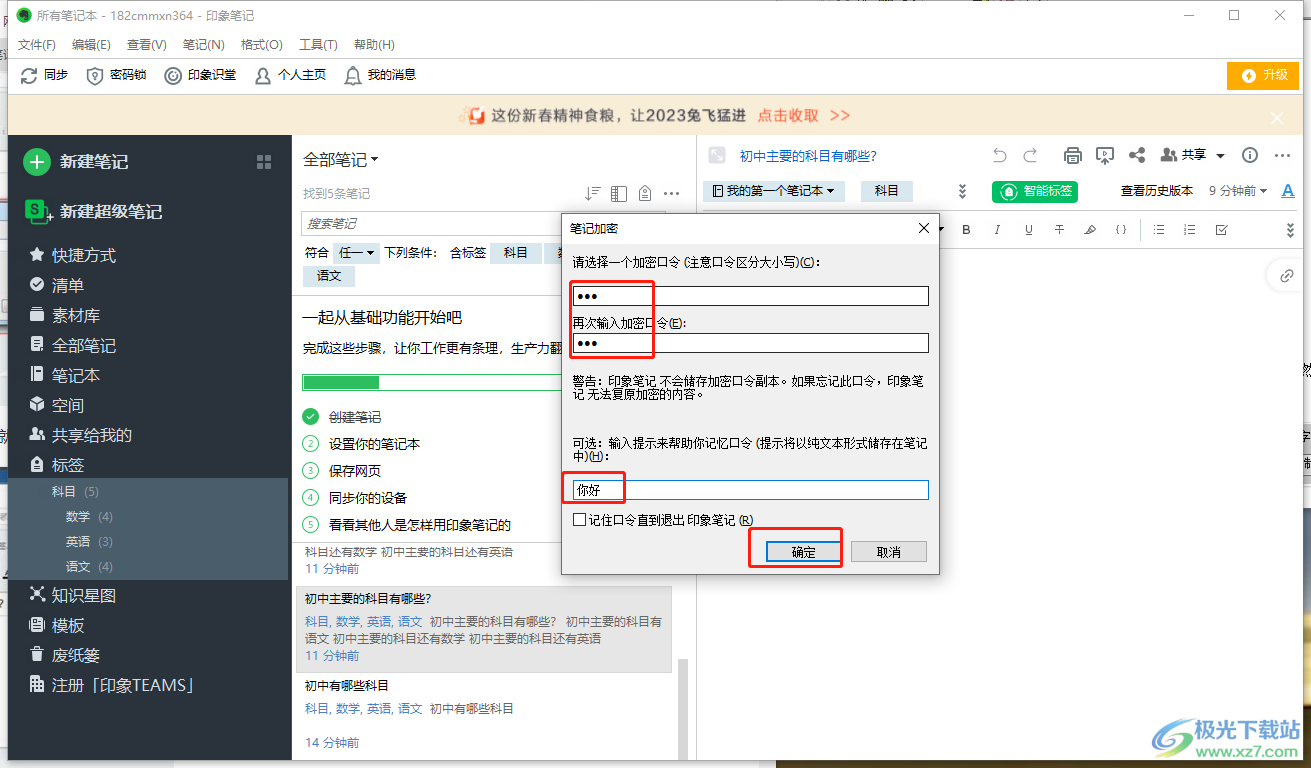
Task: Click the text color A icon
Action: coord(1288,191)
